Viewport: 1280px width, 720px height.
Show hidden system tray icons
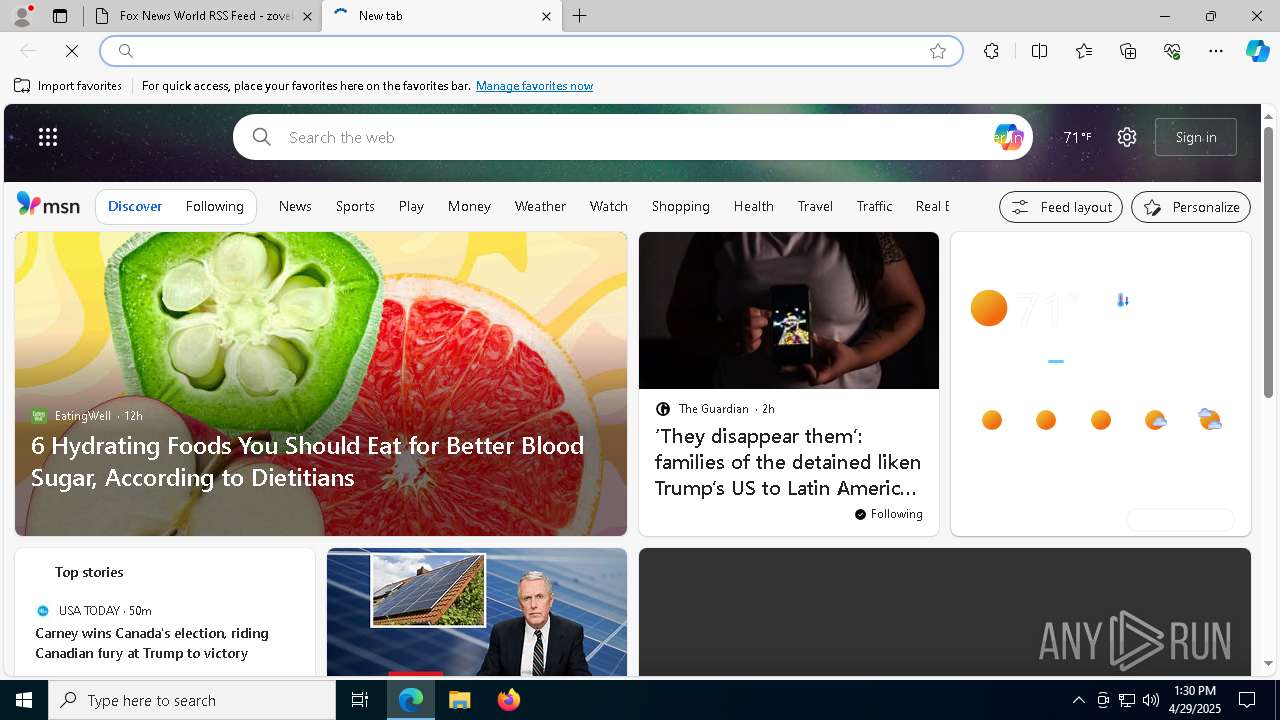pyautogui.click(x=1078, y=700)
